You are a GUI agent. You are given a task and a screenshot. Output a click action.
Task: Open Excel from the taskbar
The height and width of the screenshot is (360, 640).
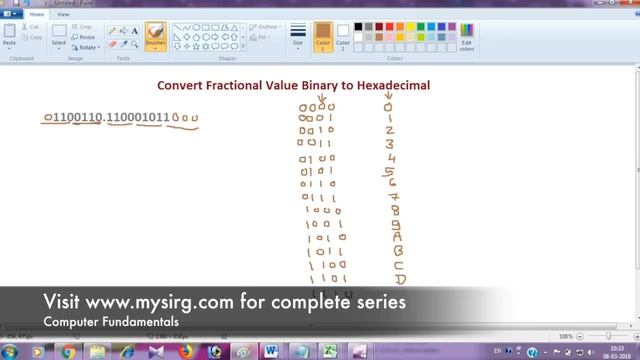coord(330,352)
